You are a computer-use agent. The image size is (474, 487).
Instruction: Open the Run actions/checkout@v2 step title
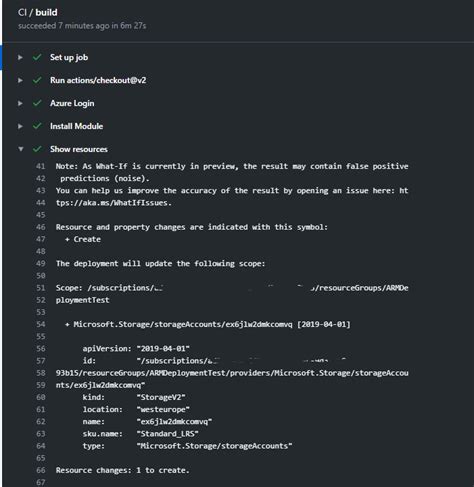pos(98,80)
